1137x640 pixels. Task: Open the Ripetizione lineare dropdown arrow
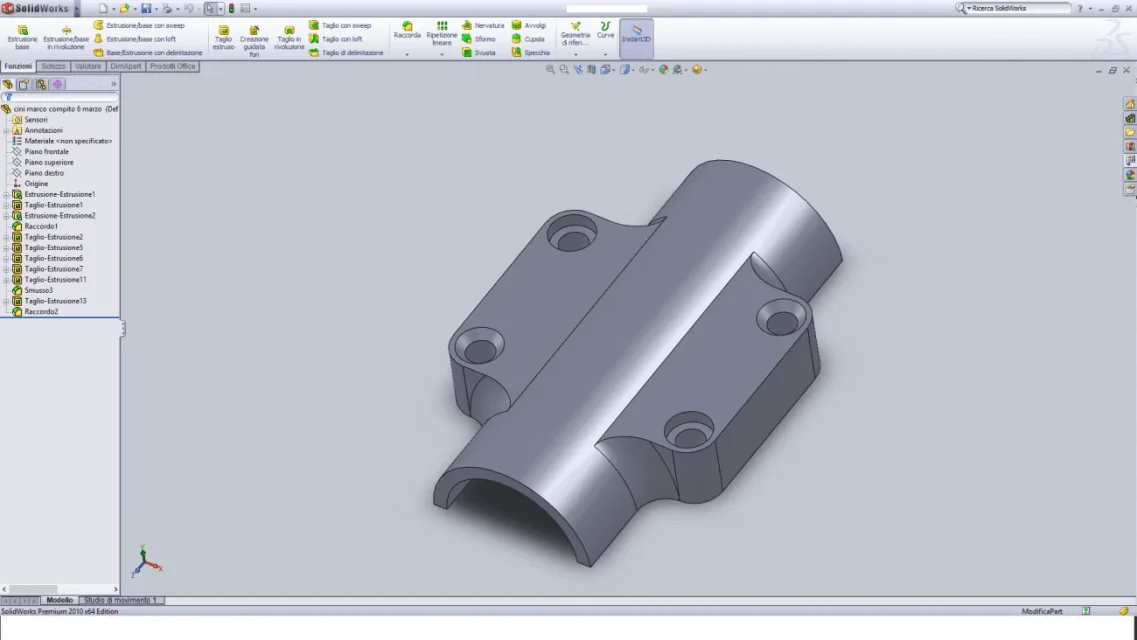(x=442, y=54)
